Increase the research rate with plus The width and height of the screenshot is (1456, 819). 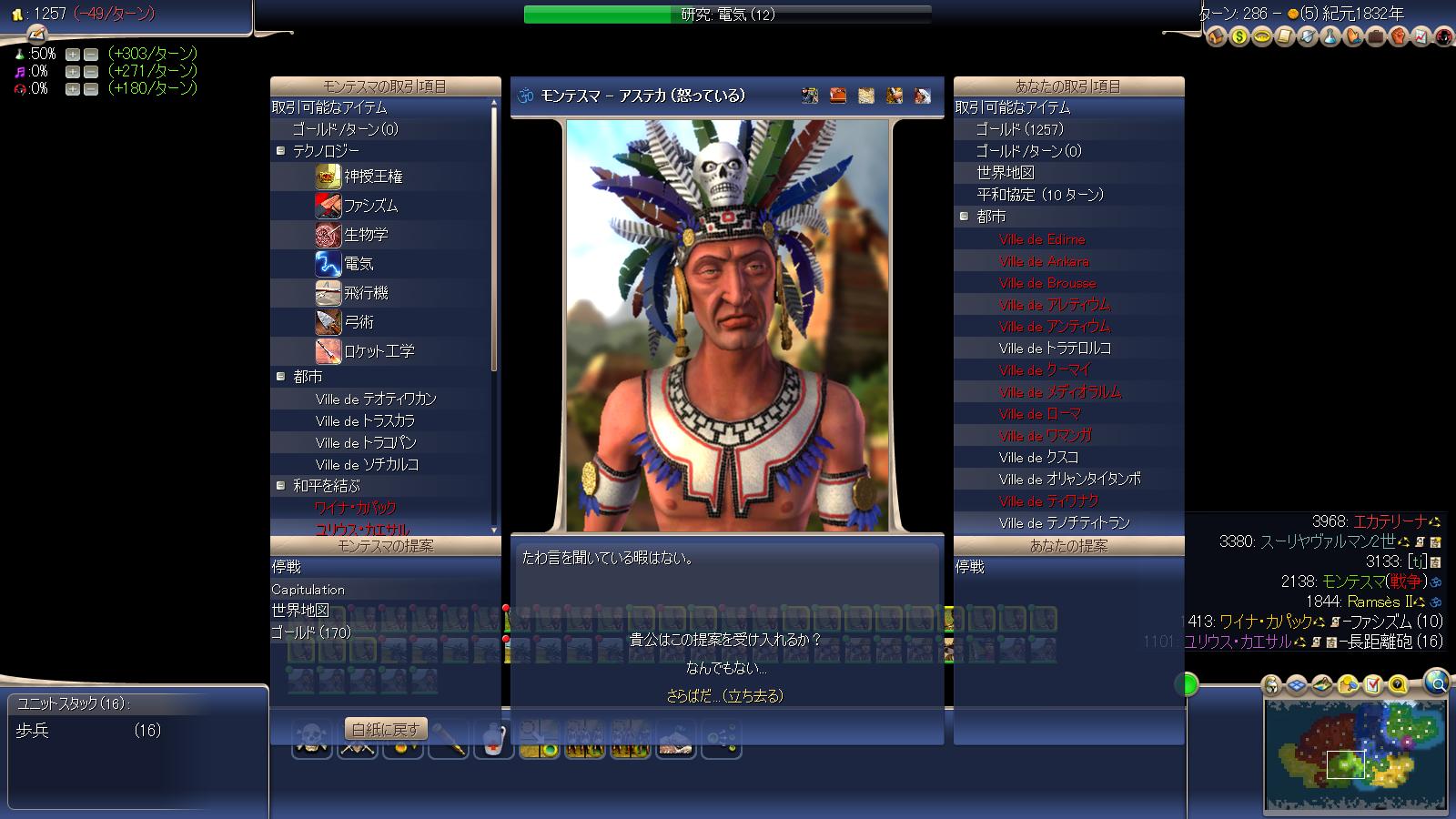(73, 55)
